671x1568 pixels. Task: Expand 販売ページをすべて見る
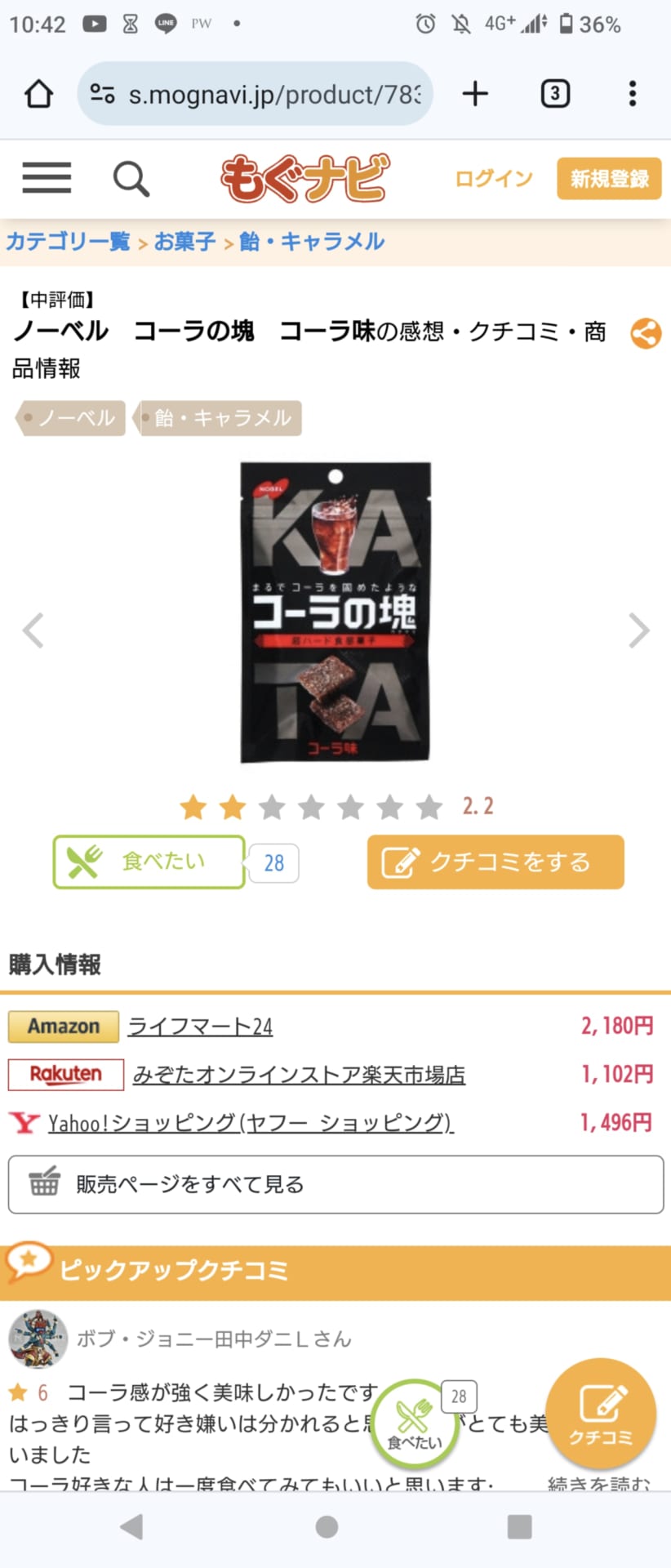(x=335, y=1184)
